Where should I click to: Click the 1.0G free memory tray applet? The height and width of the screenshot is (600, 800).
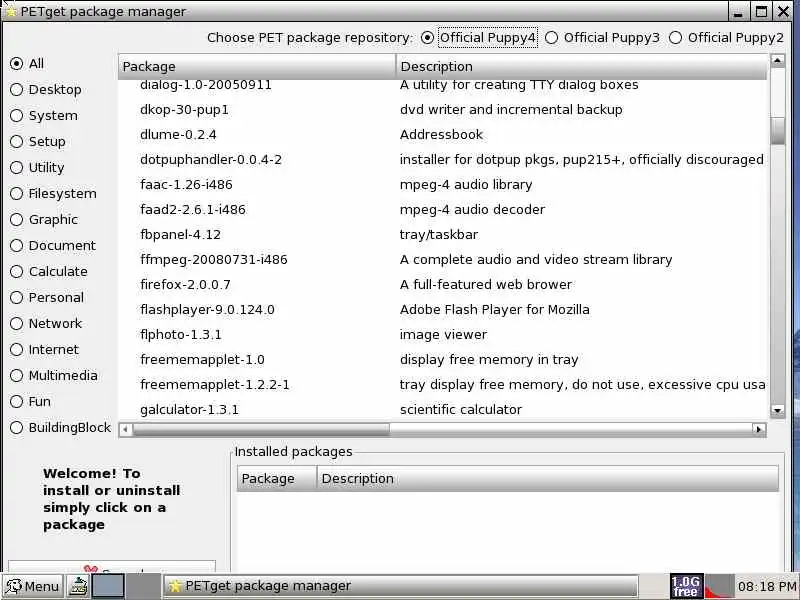686,586
